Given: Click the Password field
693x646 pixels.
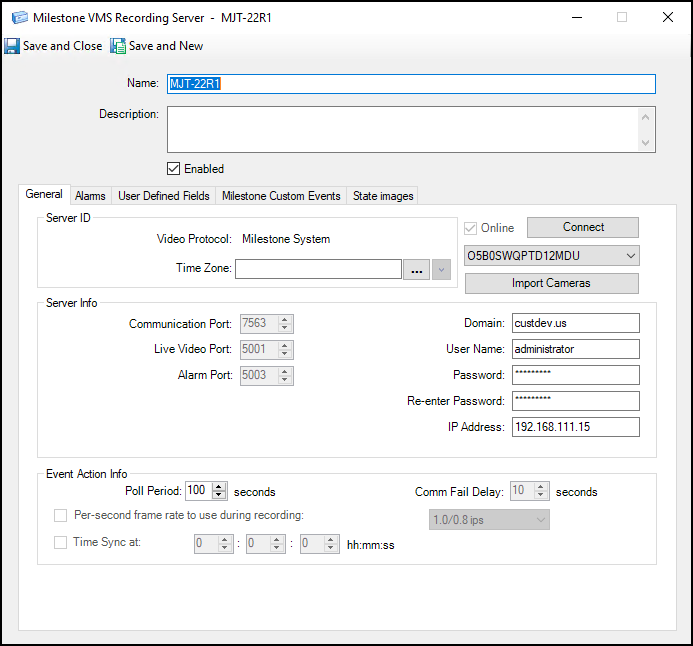Looking at the screenshot, I should [x=575, y=375].
